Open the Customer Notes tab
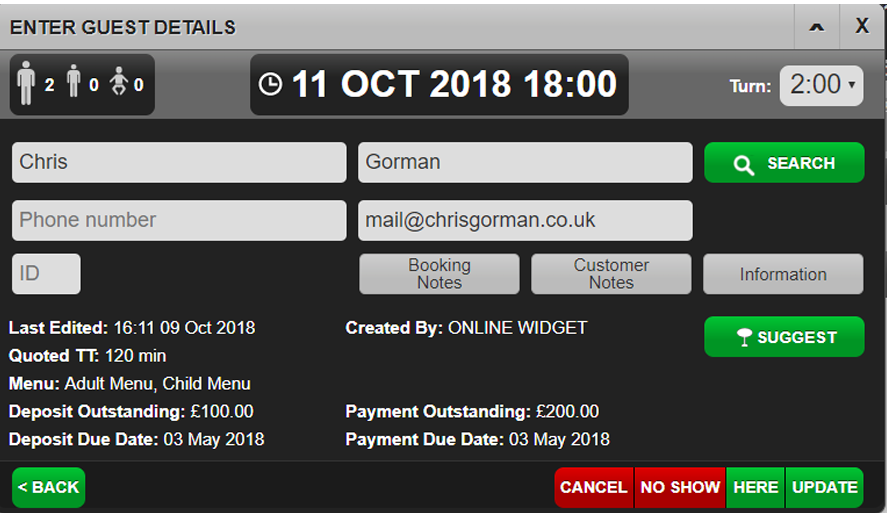 (x=611, y=274)
